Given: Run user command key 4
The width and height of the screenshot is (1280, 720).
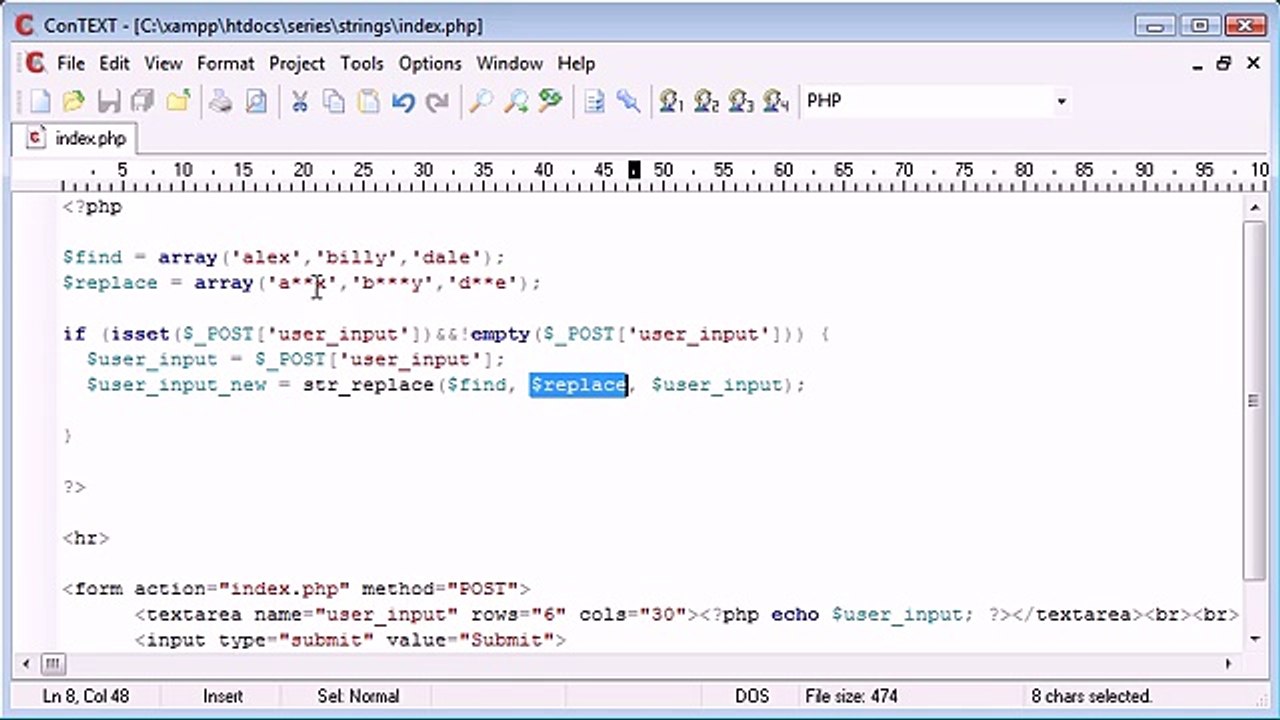Looking at the screenshot, I should (776, 101).
